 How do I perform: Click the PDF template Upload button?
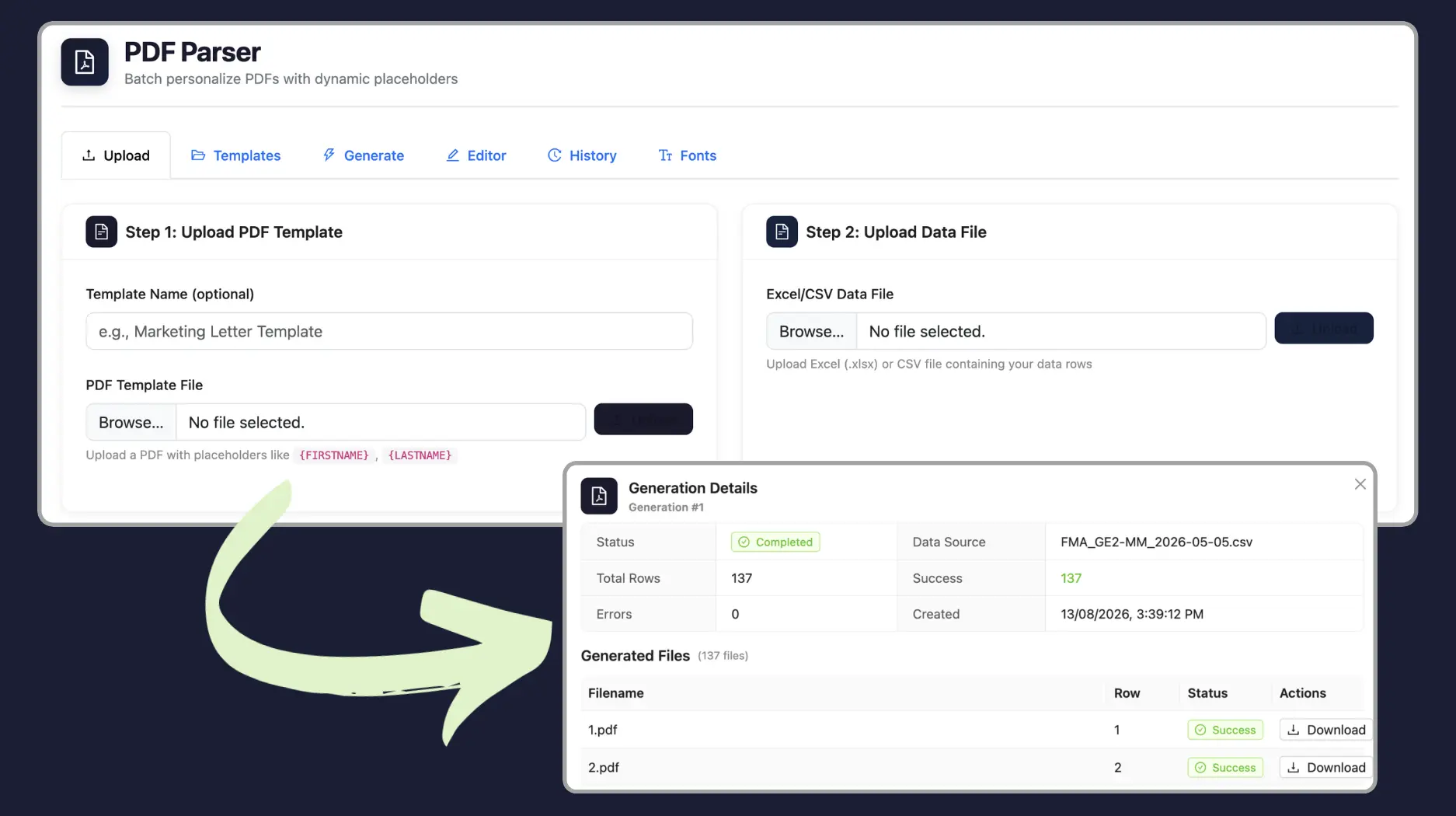click(x=643, y=420)
